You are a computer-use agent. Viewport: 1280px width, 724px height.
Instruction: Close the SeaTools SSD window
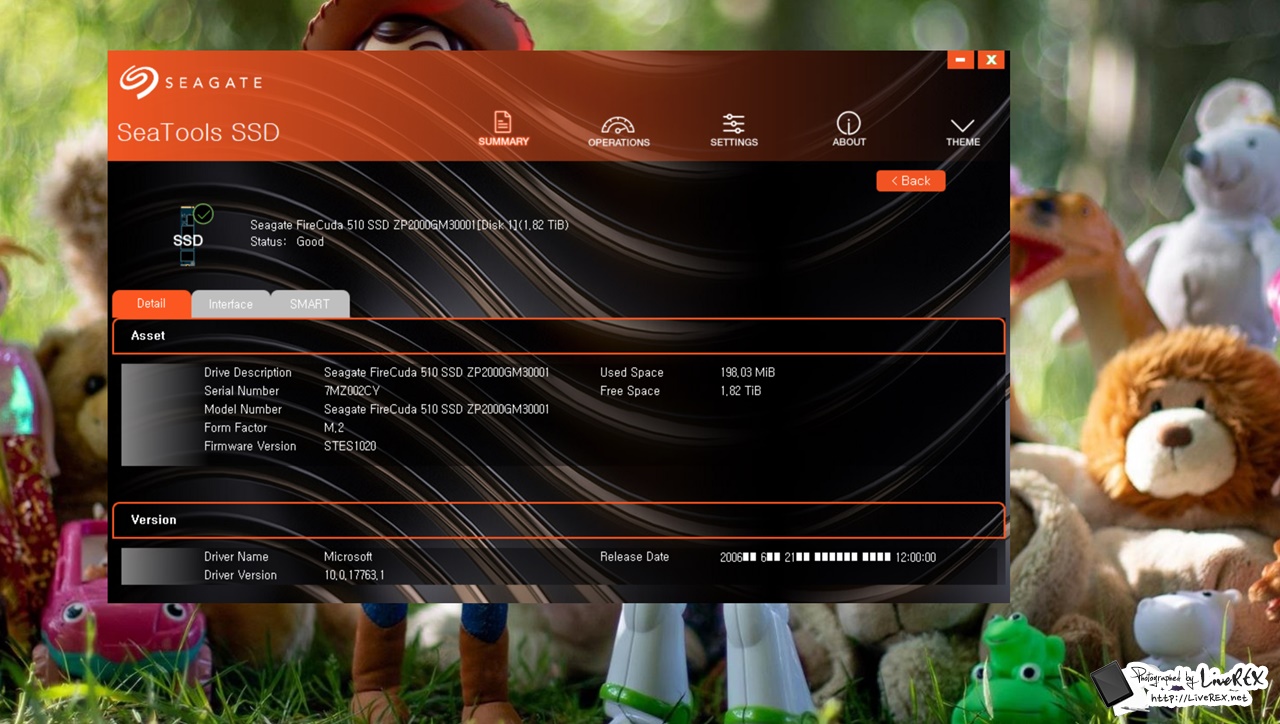990,60
